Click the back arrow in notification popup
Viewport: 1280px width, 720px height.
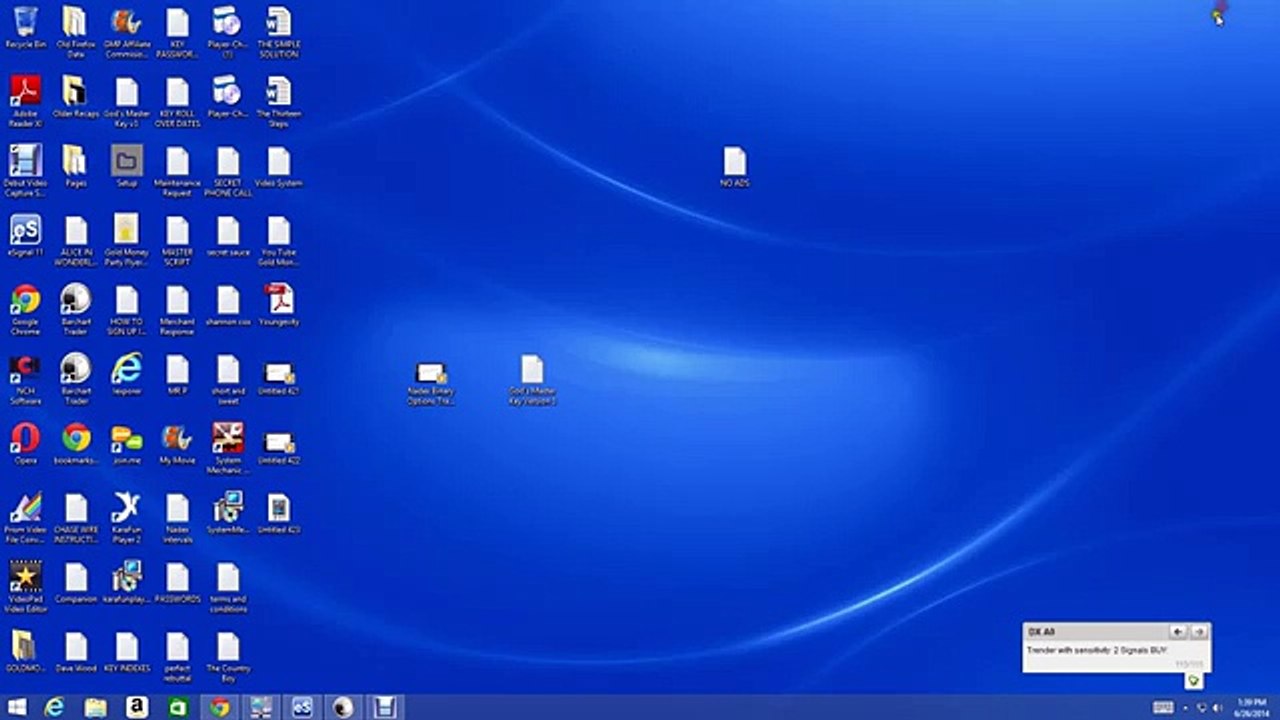tap(1178, 632)
